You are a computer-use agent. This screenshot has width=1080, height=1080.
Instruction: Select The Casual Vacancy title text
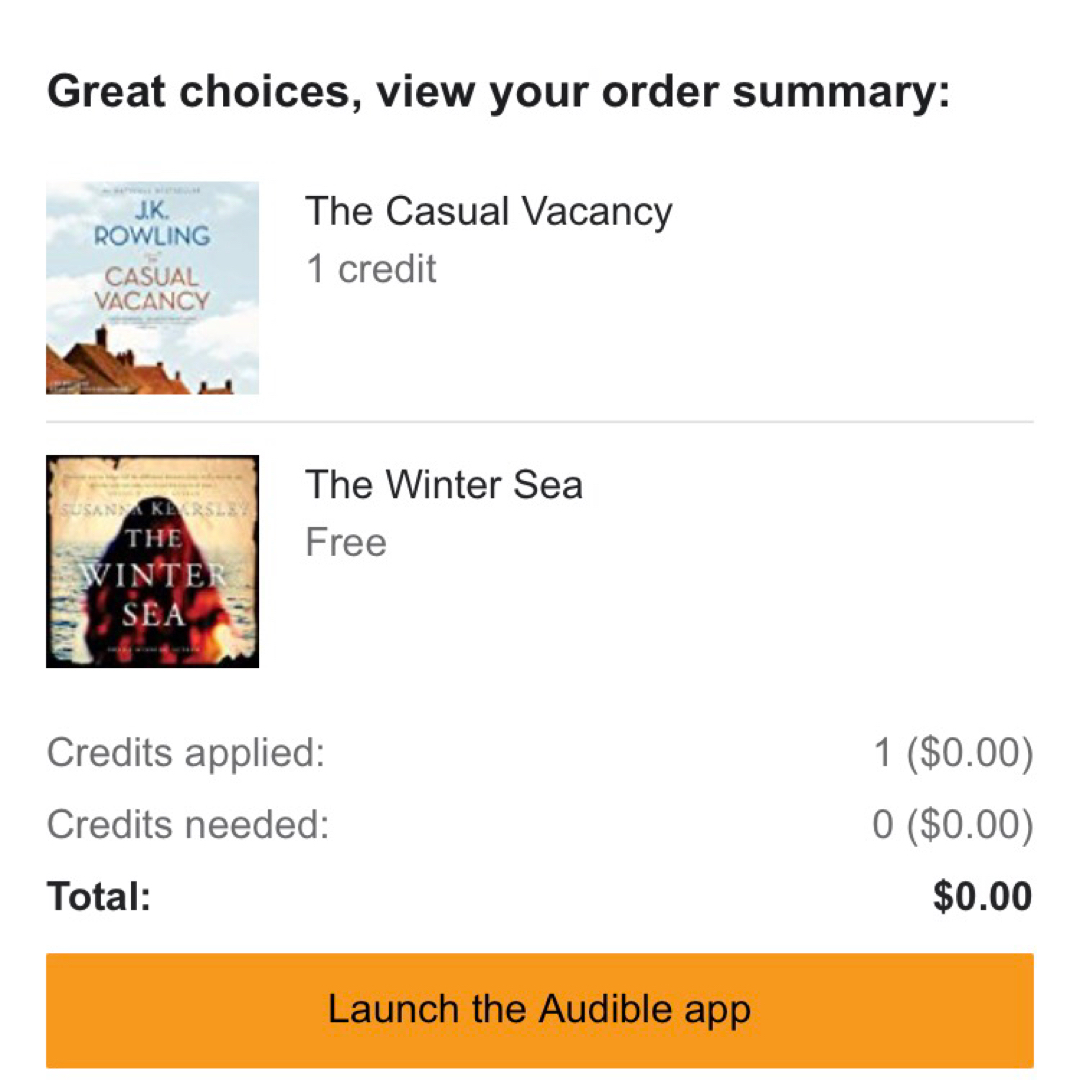tap(488, 212)
